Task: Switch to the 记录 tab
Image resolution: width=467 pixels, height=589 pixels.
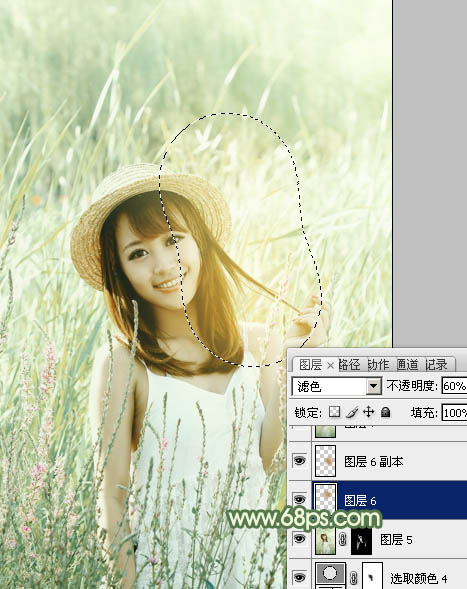Action: 437,365
